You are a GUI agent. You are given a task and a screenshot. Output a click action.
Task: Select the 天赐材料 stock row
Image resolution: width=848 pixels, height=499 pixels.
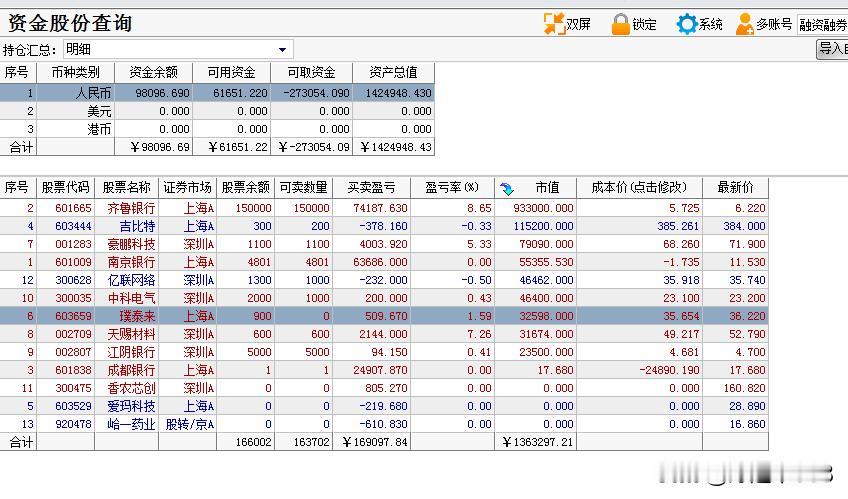[x=384, y=334]
